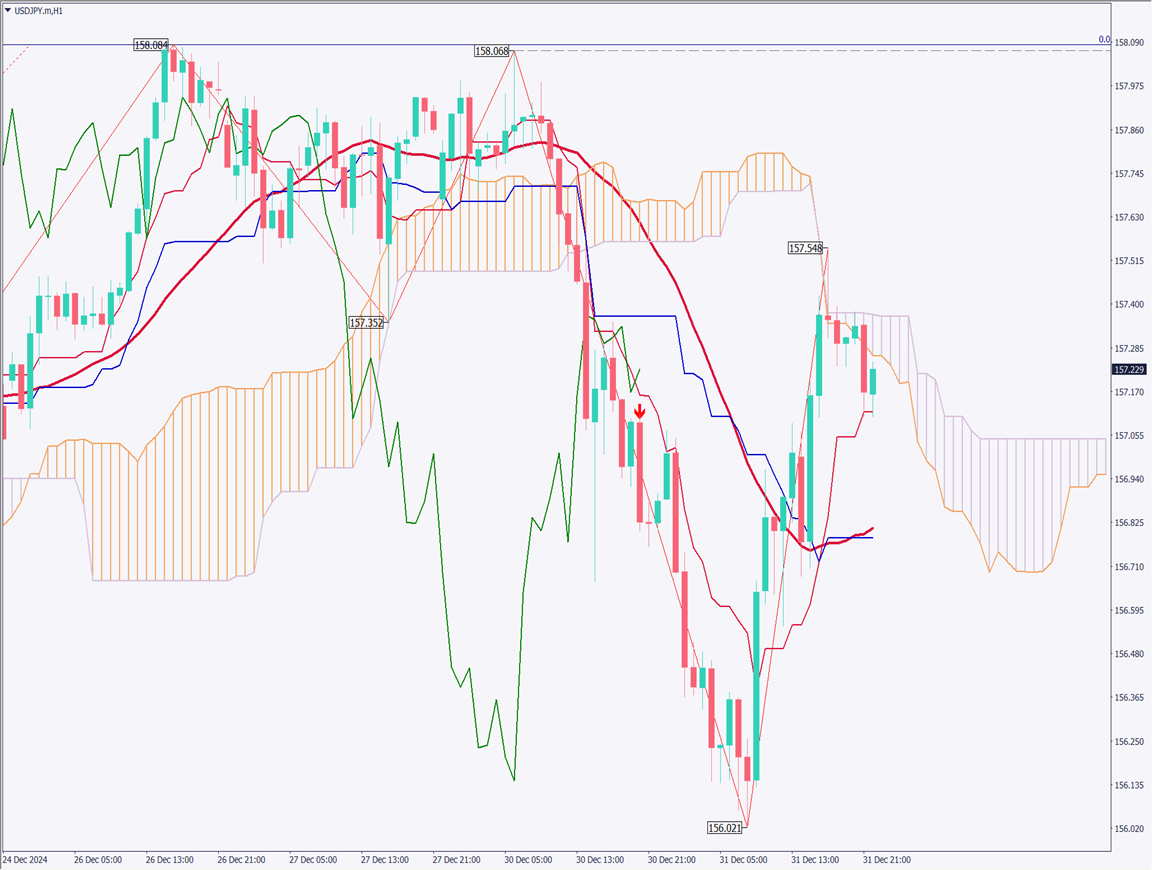Screen dimensions: 1152x870
Task: Click the 0.0 Fibonacci level label
Action: [1104, 40]
